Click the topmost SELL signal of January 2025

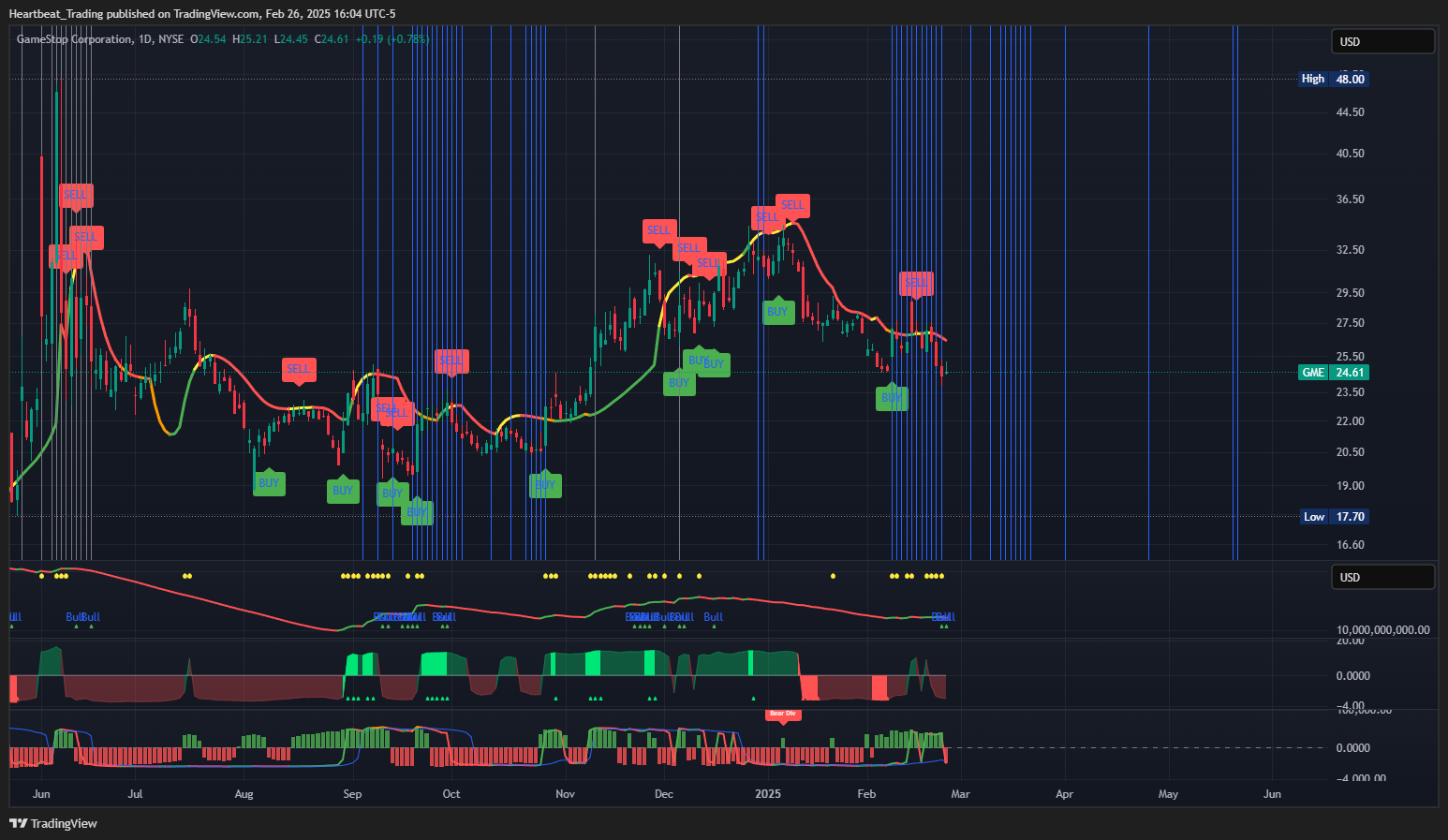click(792, 205)
